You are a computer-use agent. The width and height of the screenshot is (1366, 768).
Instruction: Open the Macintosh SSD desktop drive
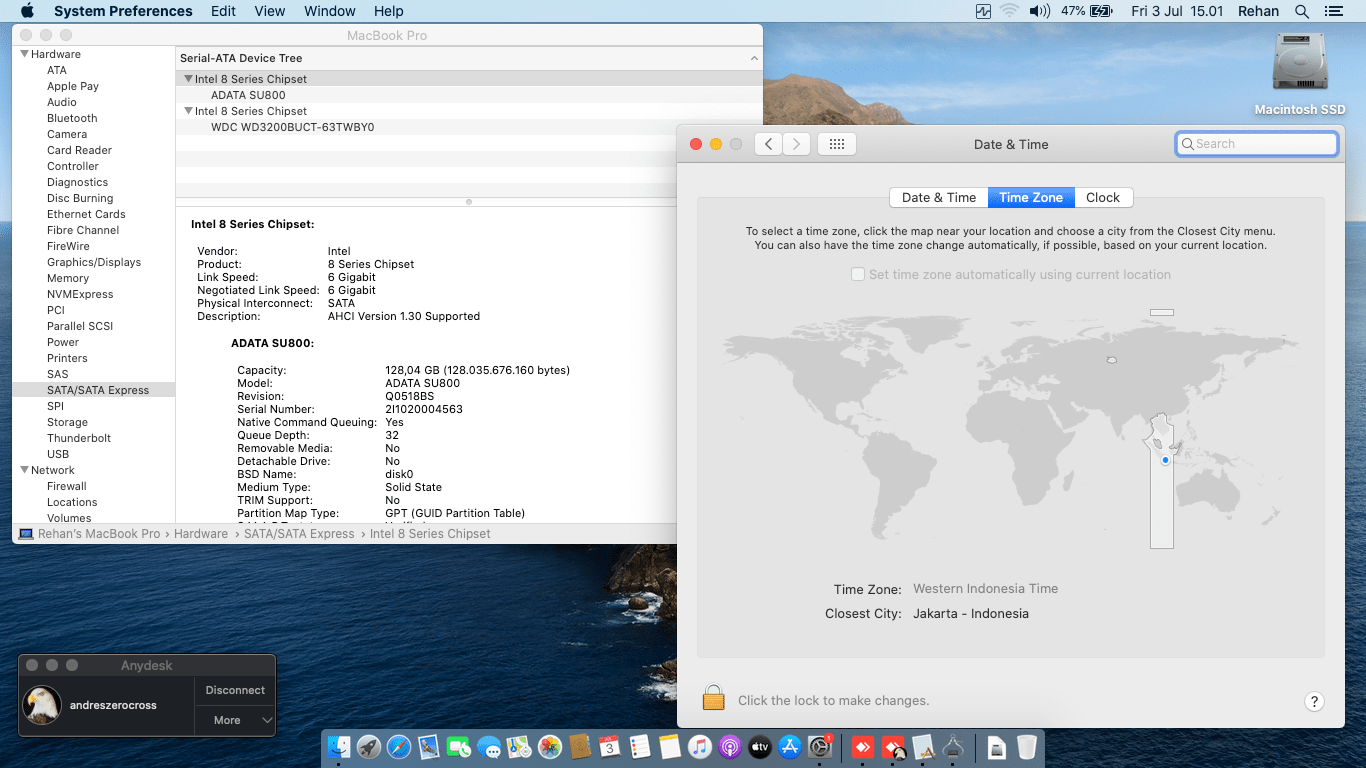[1300, 74]
